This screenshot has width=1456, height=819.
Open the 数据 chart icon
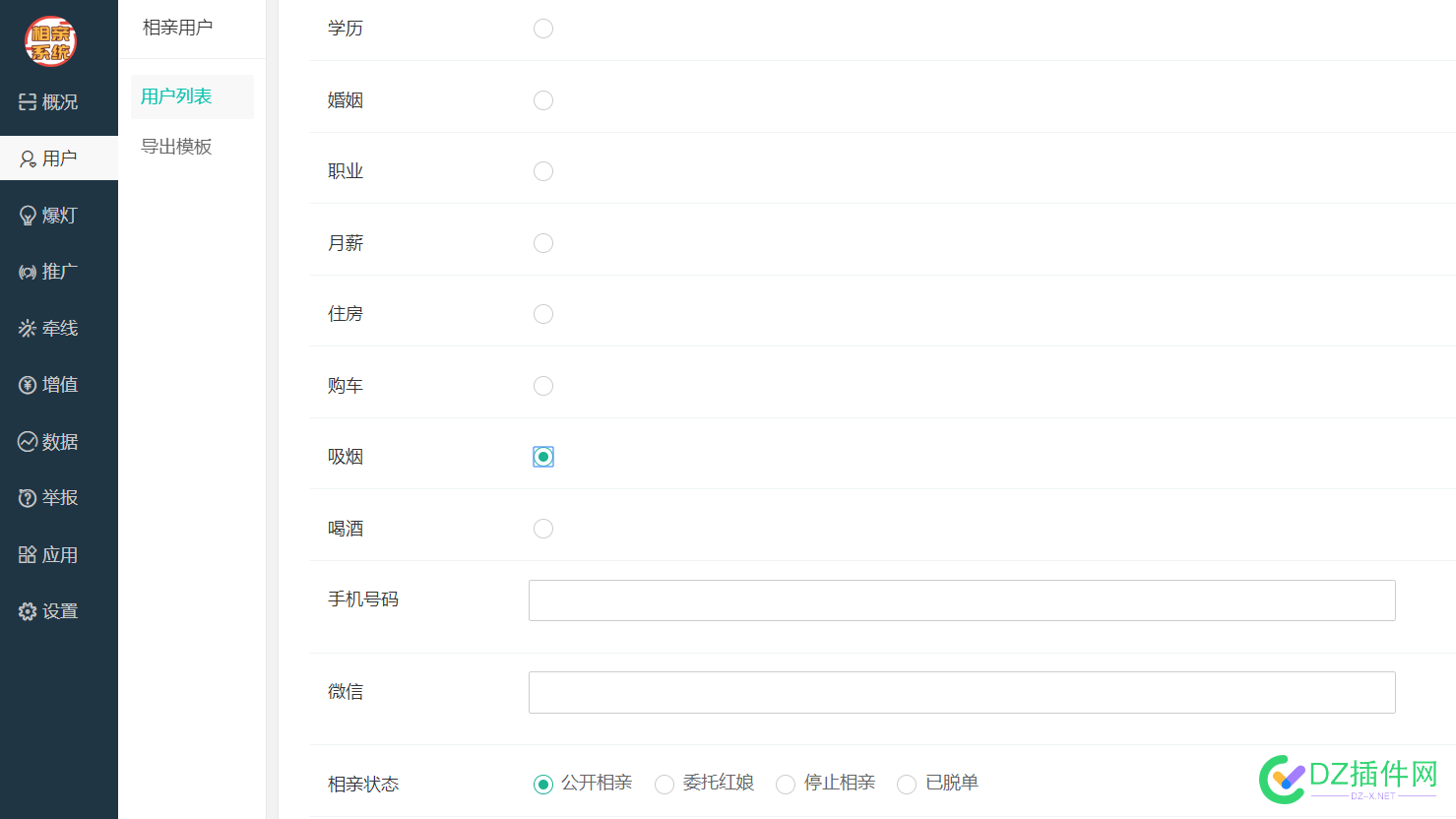pyautogui.click(x=28, y=442)
